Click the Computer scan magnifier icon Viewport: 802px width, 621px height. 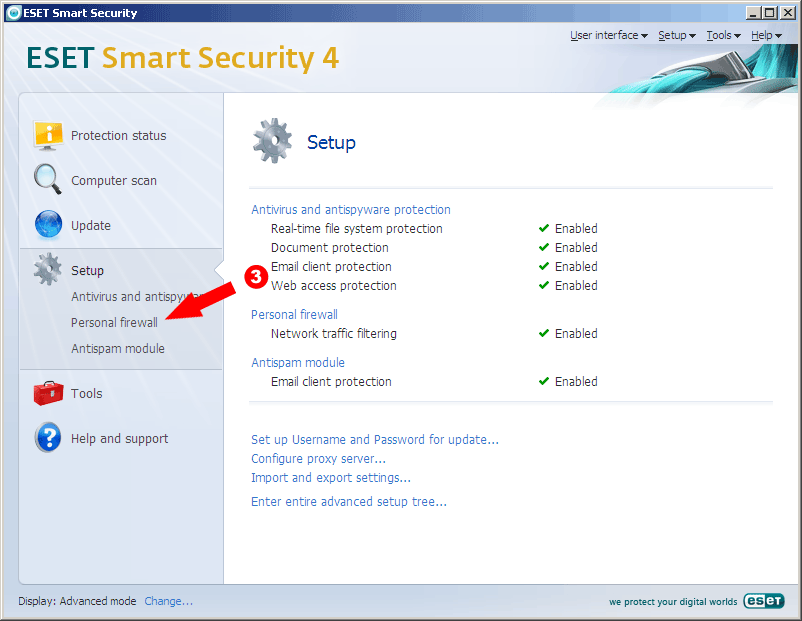pyautogui.click(x=48, y=179)
